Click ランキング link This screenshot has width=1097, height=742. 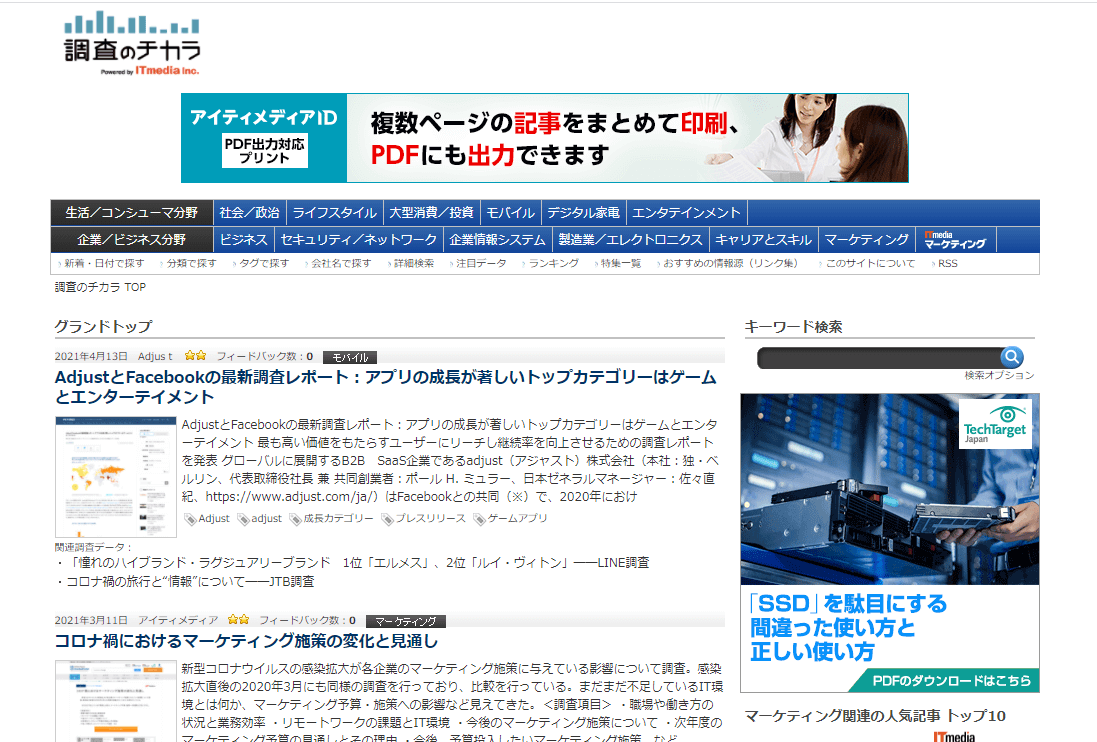pos(553,264)
